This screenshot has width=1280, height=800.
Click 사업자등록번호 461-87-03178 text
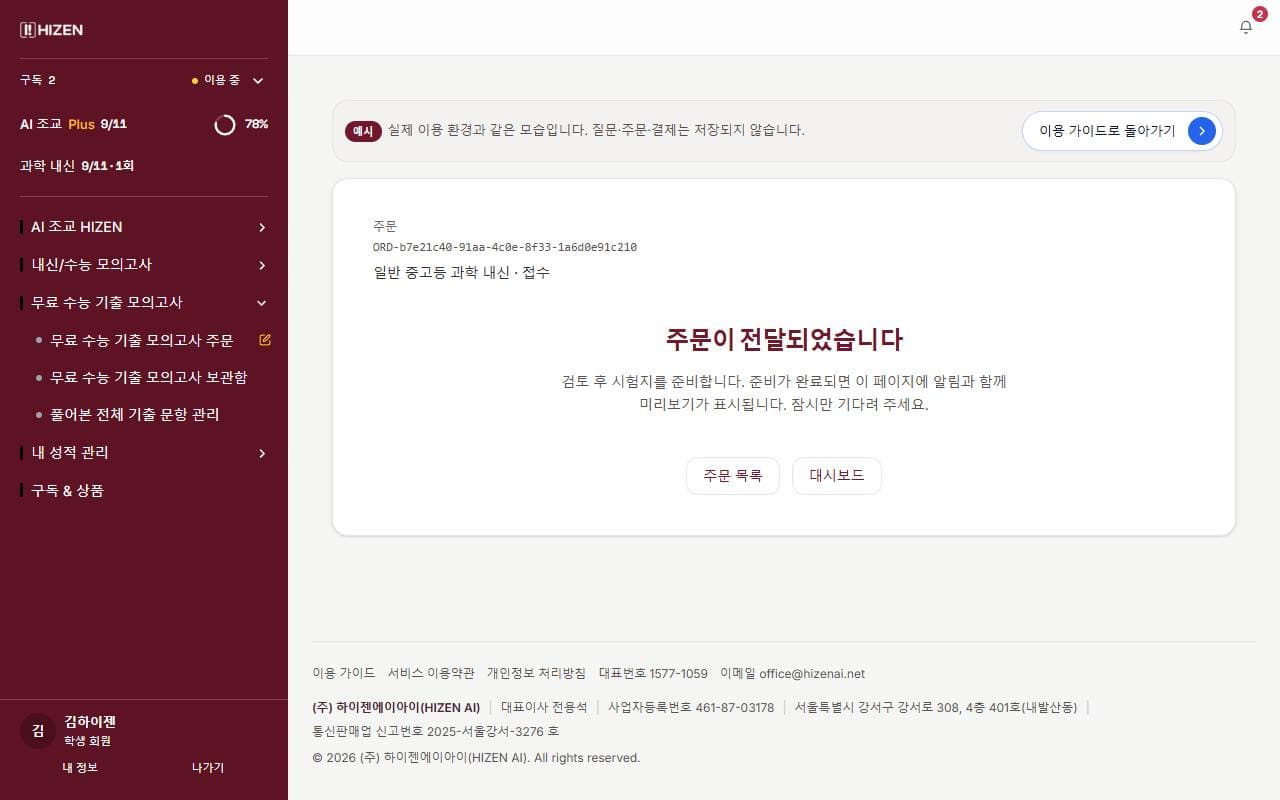[691, 707]
